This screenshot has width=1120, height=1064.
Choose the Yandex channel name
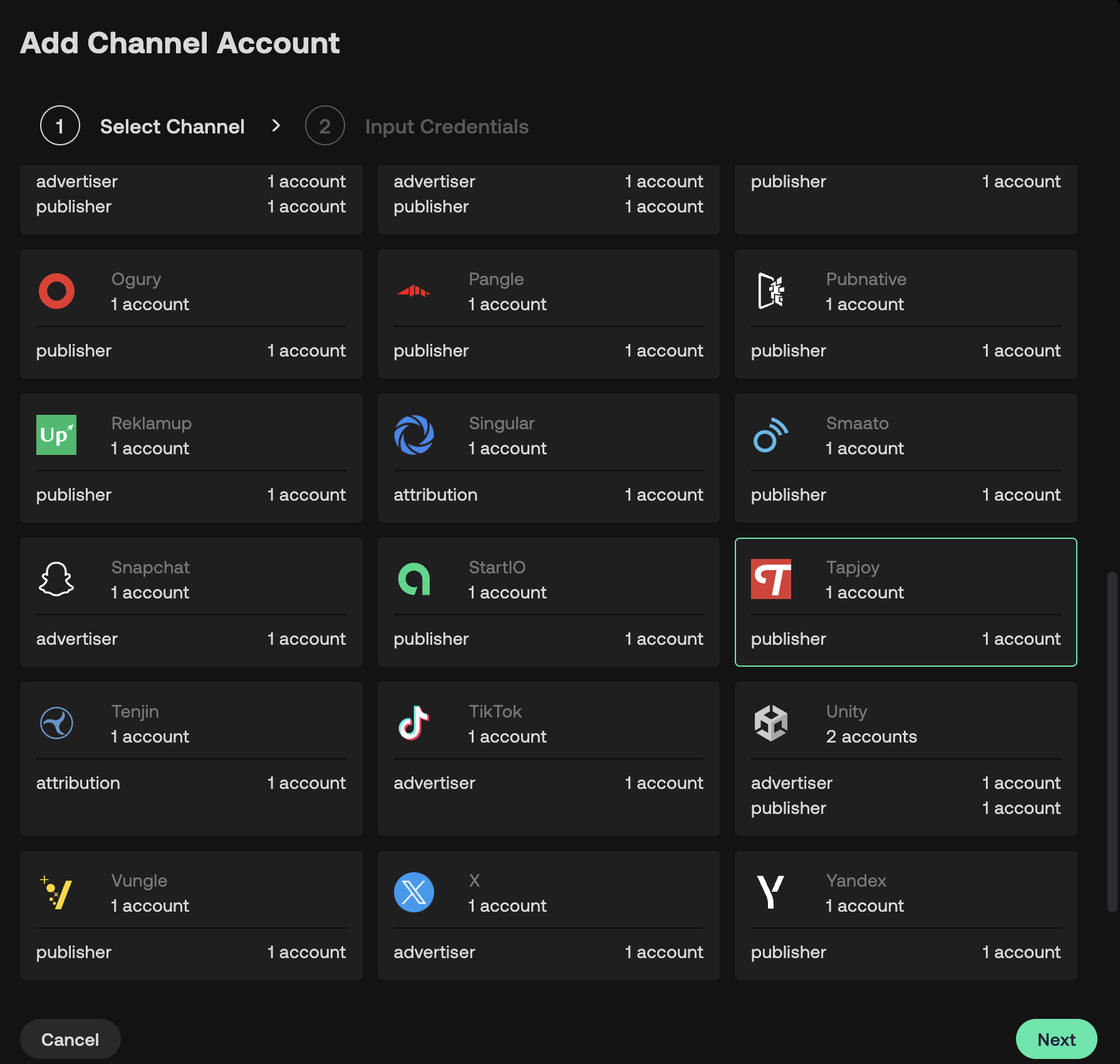click(856, 880)
